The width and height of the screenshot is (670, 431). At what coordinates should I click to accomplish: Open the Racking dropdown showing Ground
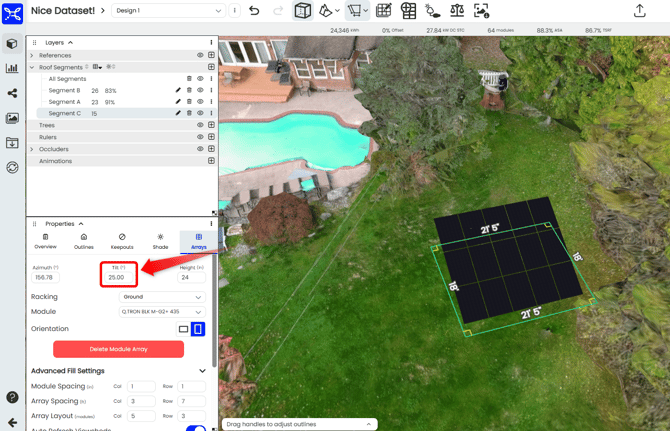coord(162,297)
